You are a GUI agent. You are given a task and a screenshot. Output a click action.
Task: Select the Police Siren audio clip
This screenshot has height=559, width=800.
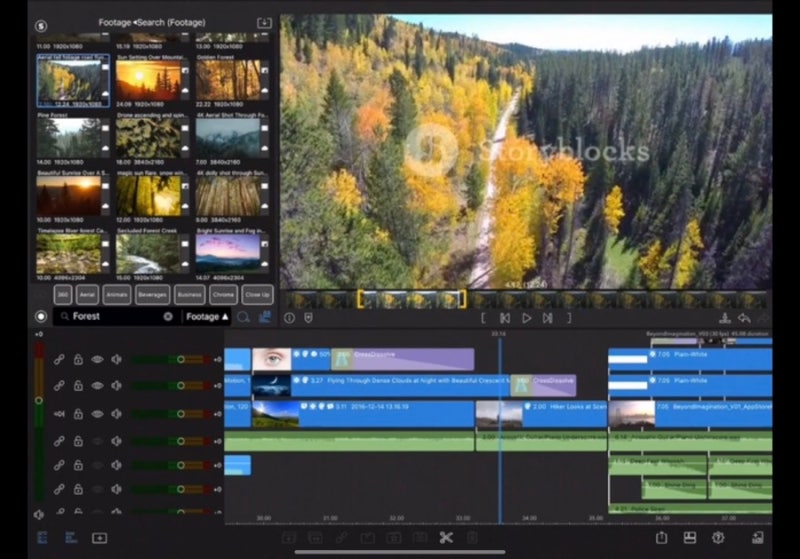coord(690,509)
